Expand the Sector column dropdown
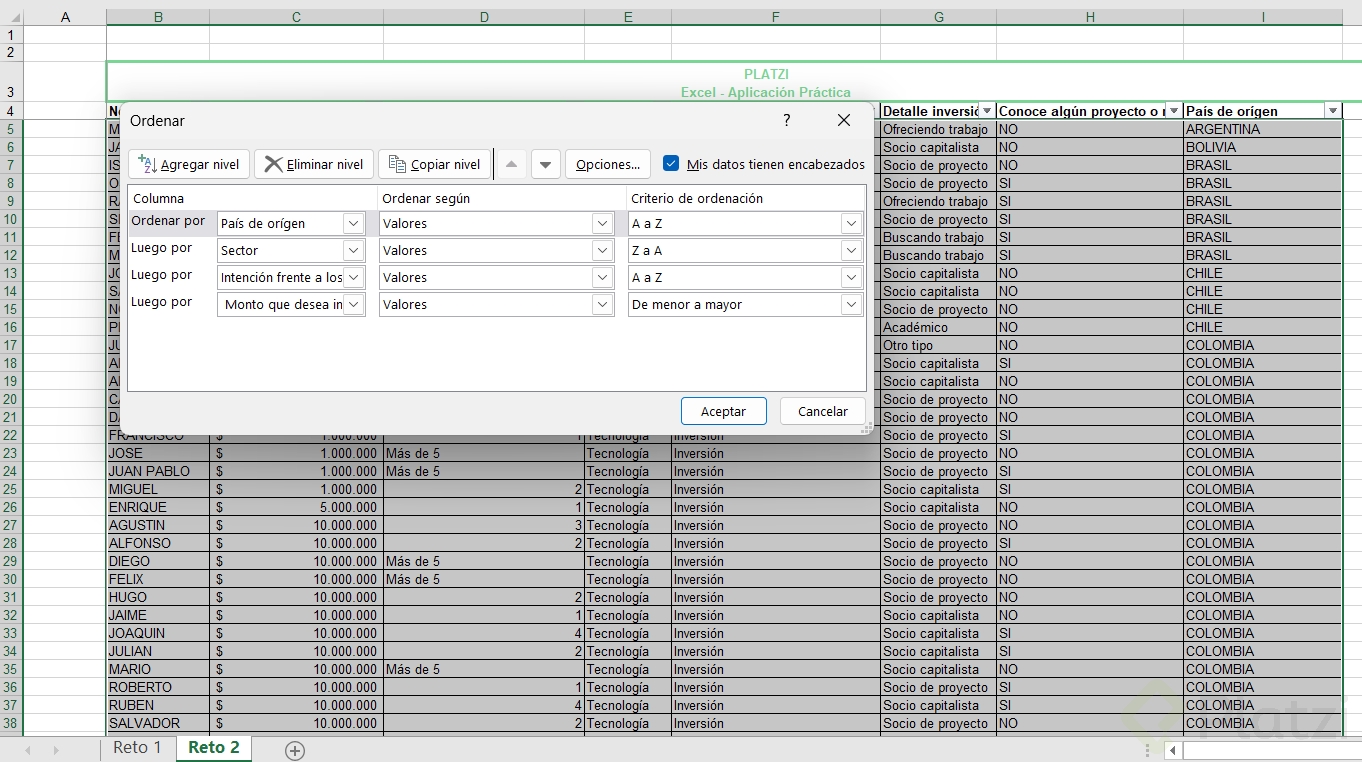The height and width of the screenshot is (762, 1362). click(354, 251)
